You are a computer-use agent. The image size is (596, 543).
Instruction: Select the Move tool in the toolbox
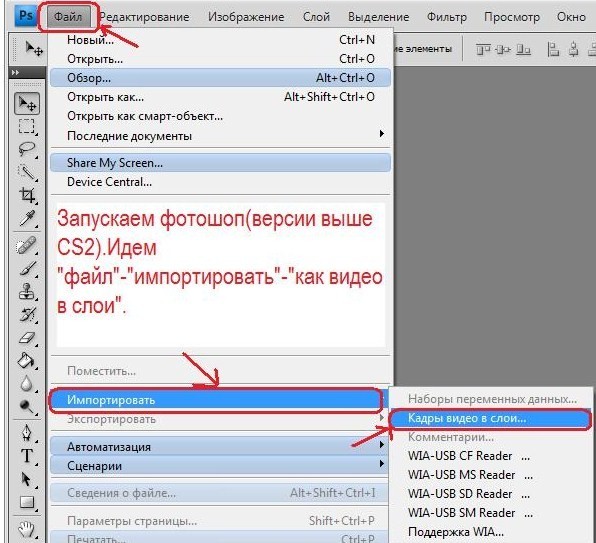coord(27,103)
